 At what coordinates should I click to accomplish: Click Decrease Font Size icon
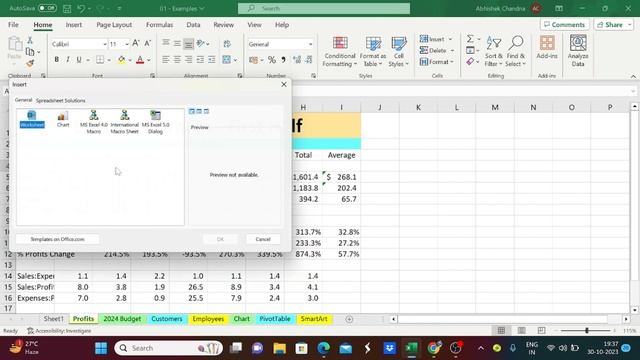click(x=147, y=43)
